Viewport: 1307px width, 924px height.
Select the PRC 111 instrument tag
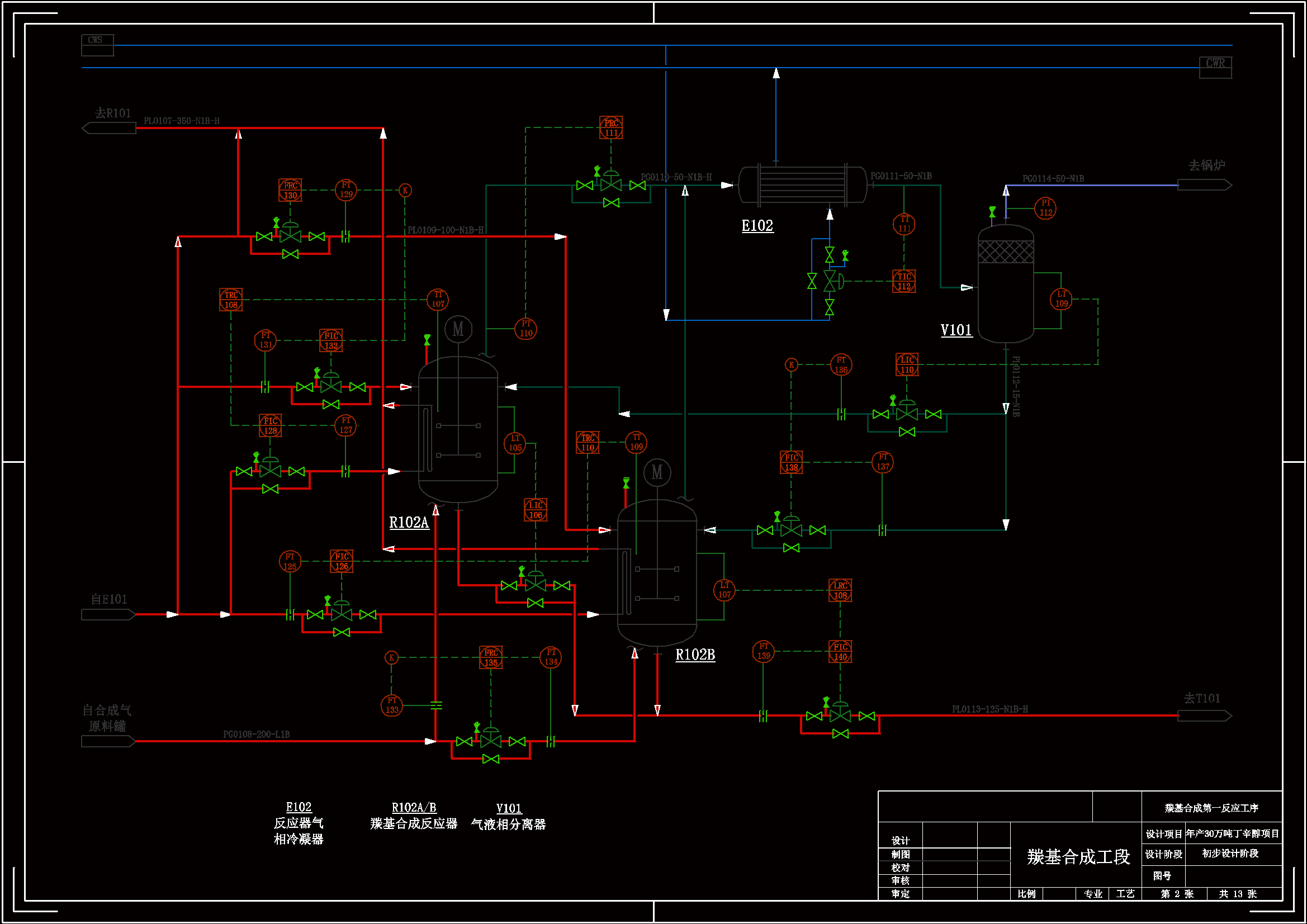pyautogui.click(x=611, y=127)
